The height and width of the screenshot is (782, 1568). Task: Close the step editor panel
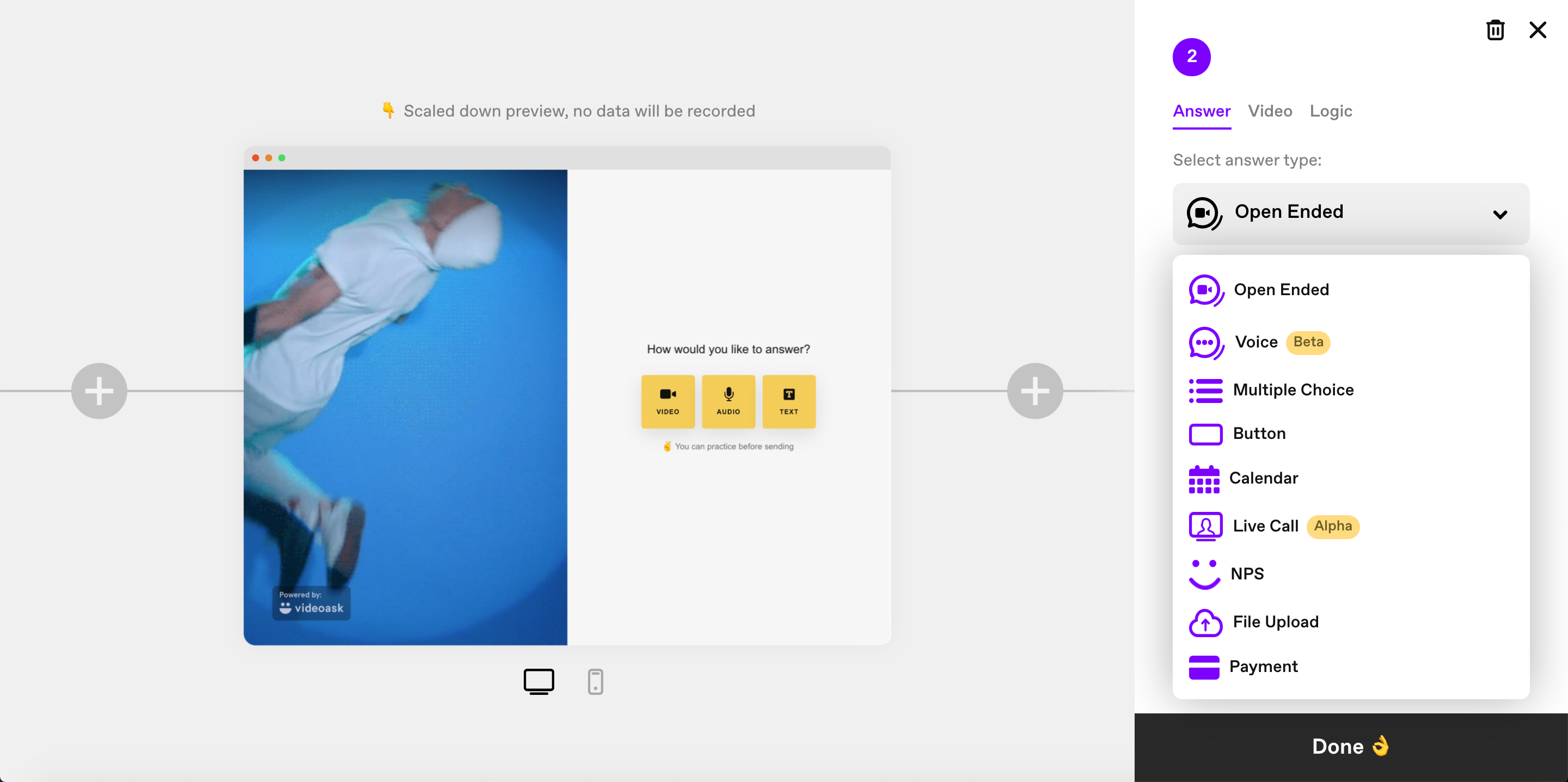point(1538,30)
